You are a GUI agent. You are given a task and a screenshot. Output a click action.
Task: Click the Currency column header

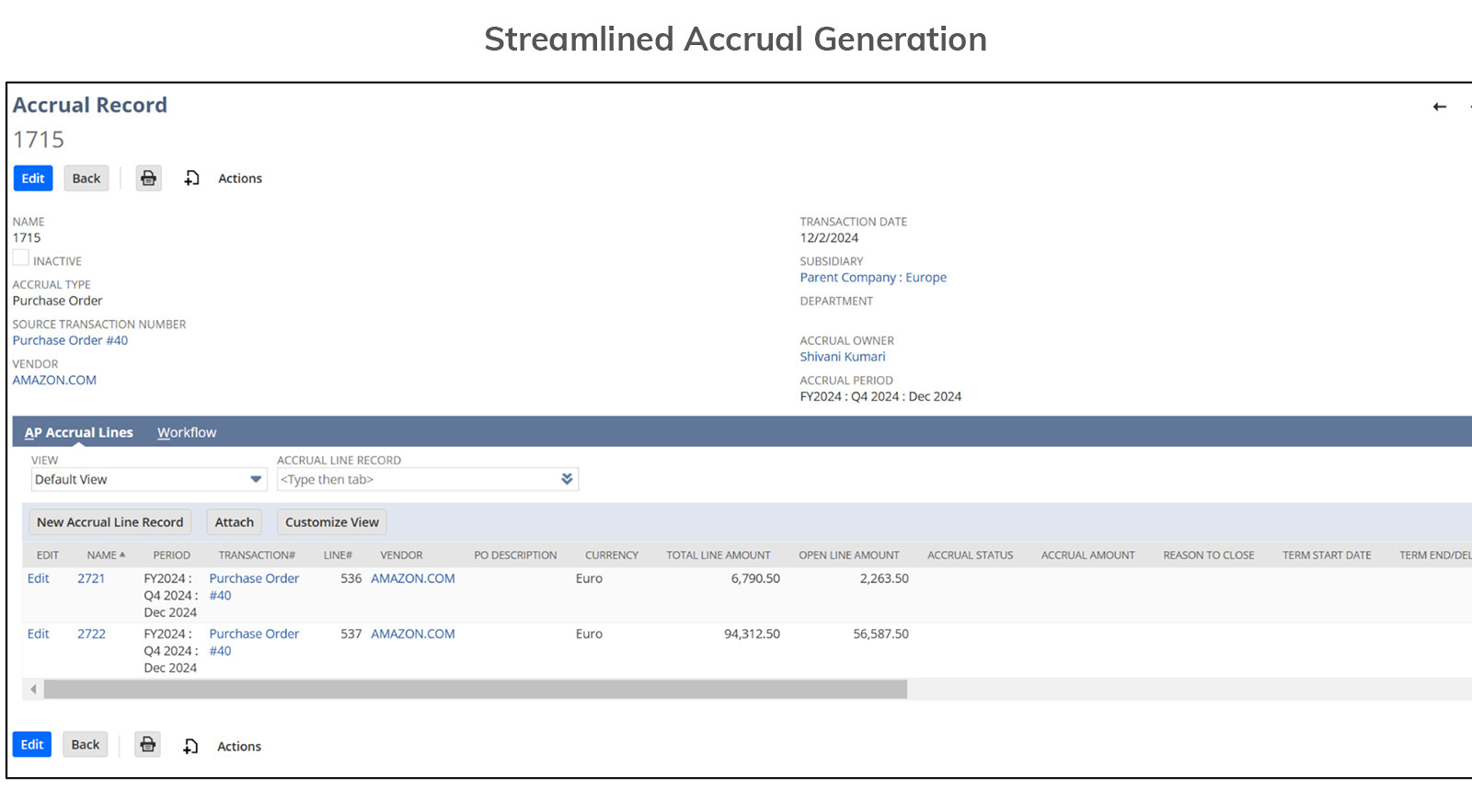click(x=612, y=555)
